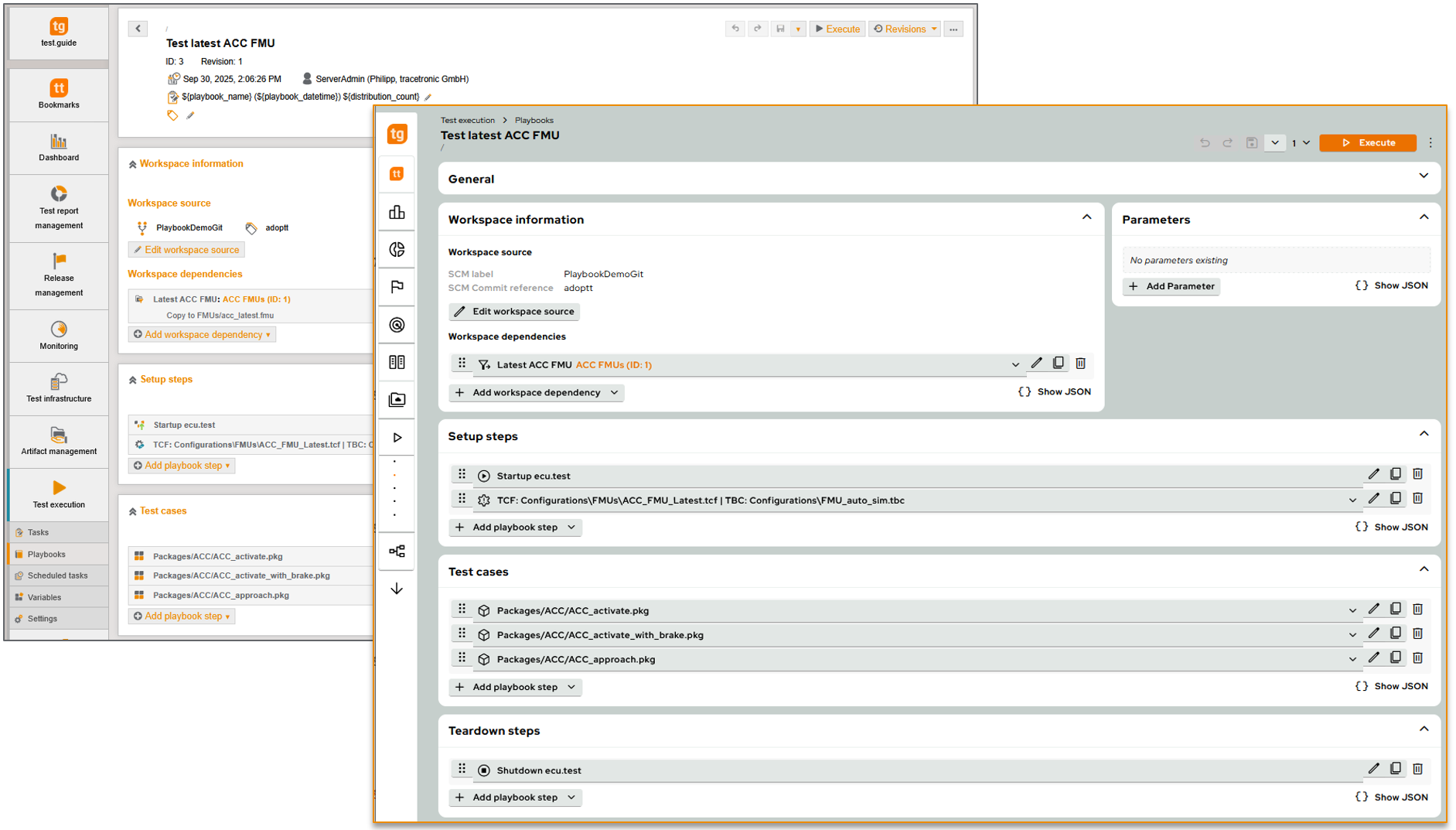1456x830 pixels.
Task: Click the Test execution breadcrumb link
Action: click(467, 120)
